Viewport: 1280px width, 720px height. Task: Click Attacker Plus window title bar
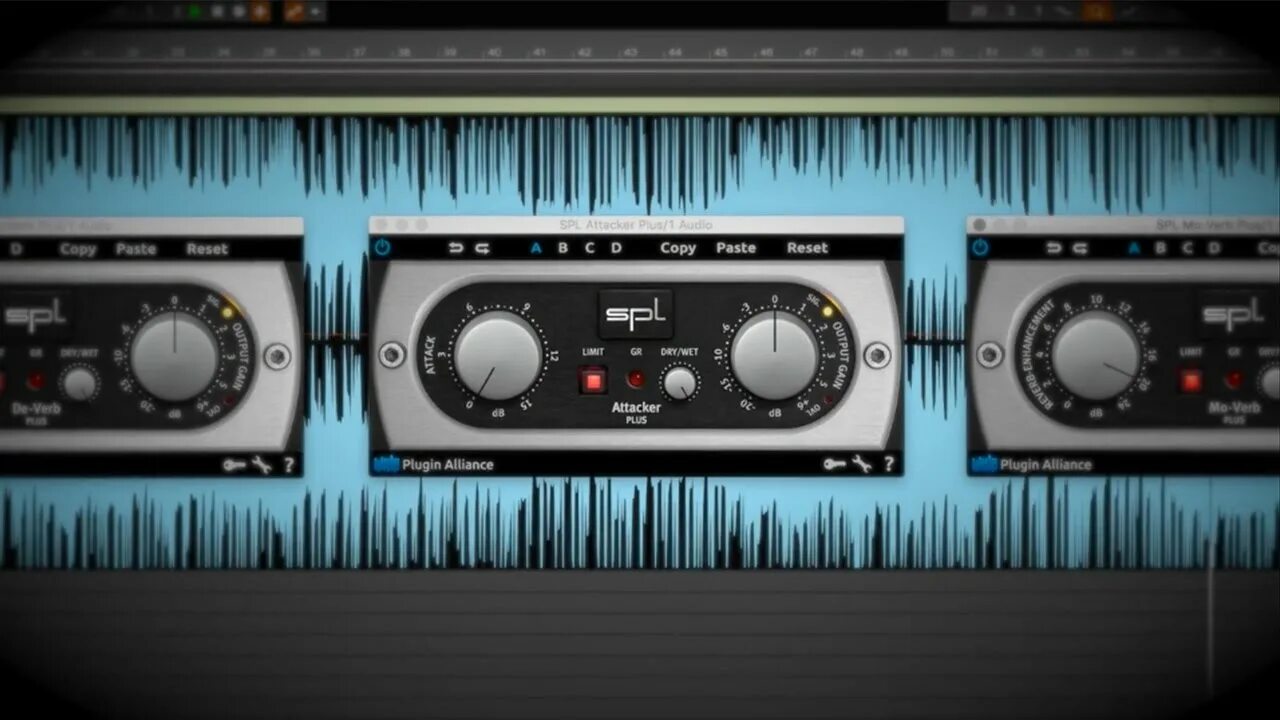coord(636,225)
